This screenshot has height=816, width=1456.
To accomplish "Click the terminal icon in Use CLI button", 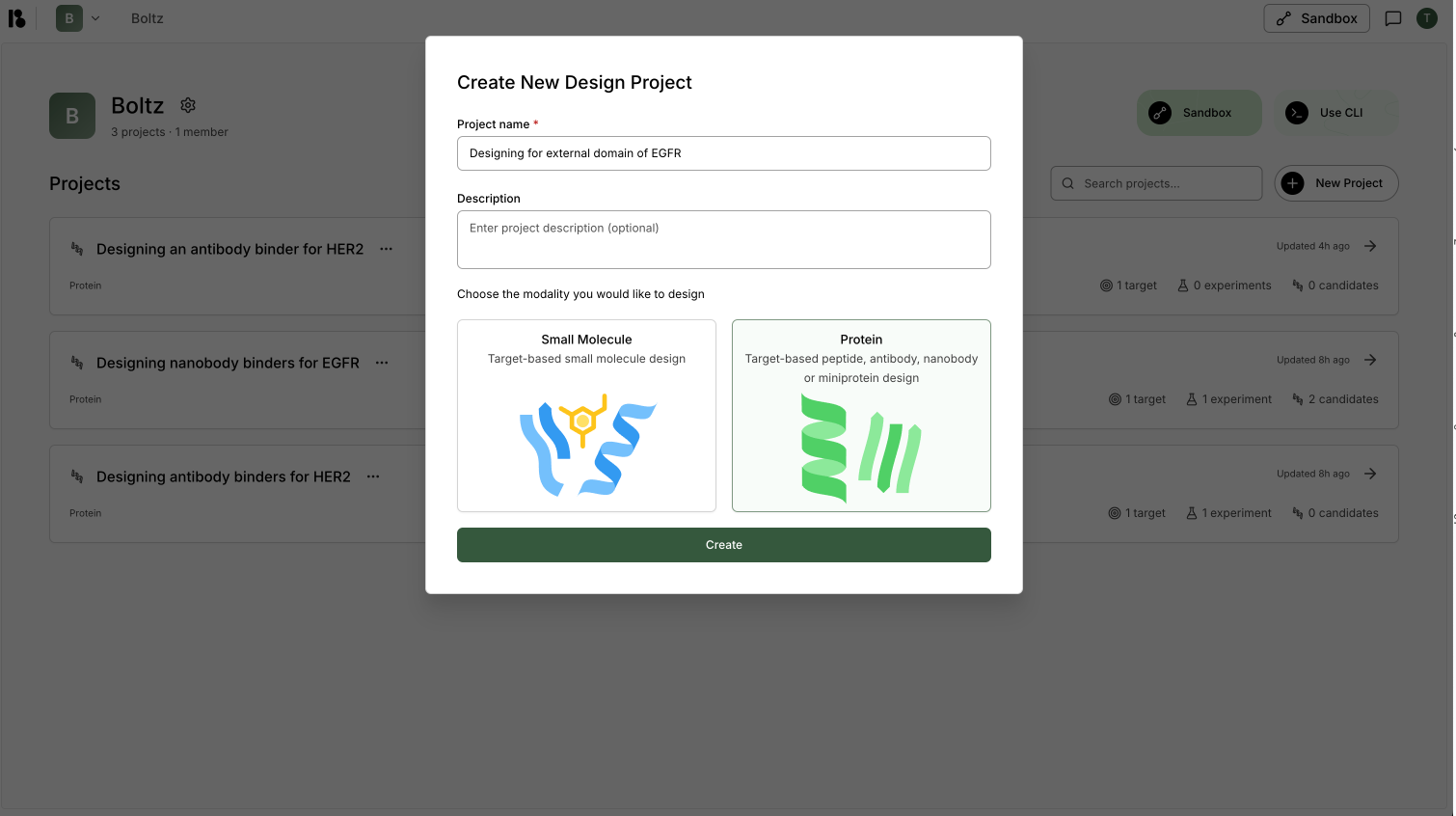I will coord(1297,112).
